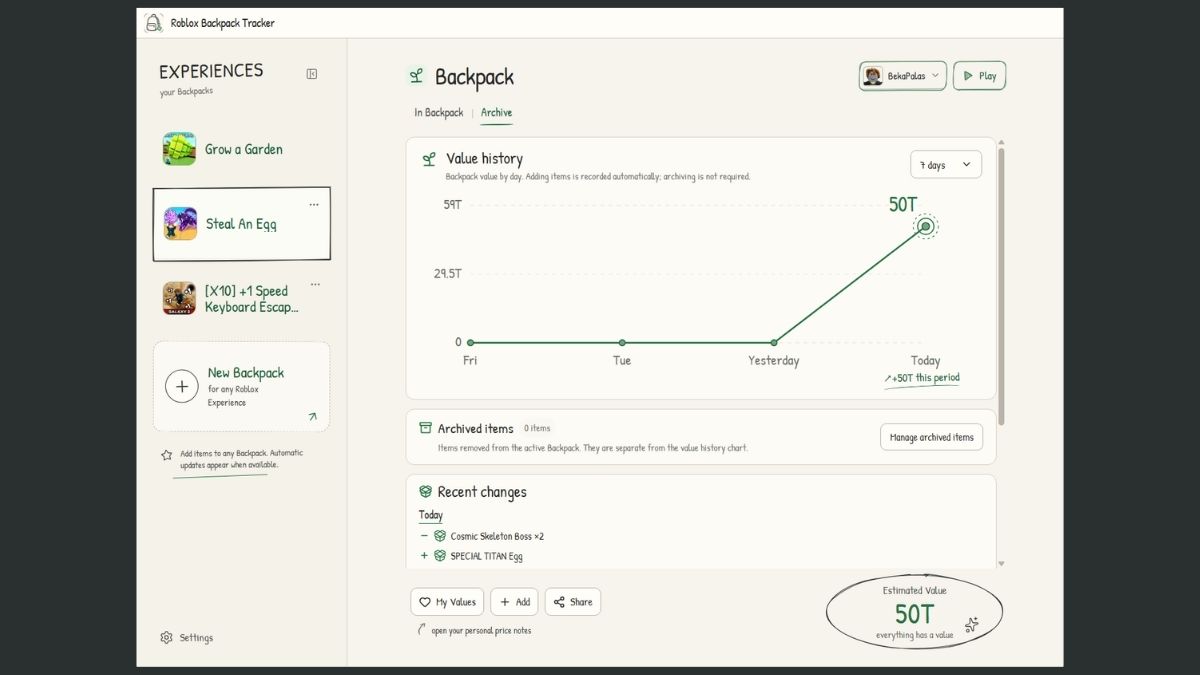The height and width of the screenshot is (675, 1200).
Task: Share the backpack with the Share button
Action: (x=573, y=602)
